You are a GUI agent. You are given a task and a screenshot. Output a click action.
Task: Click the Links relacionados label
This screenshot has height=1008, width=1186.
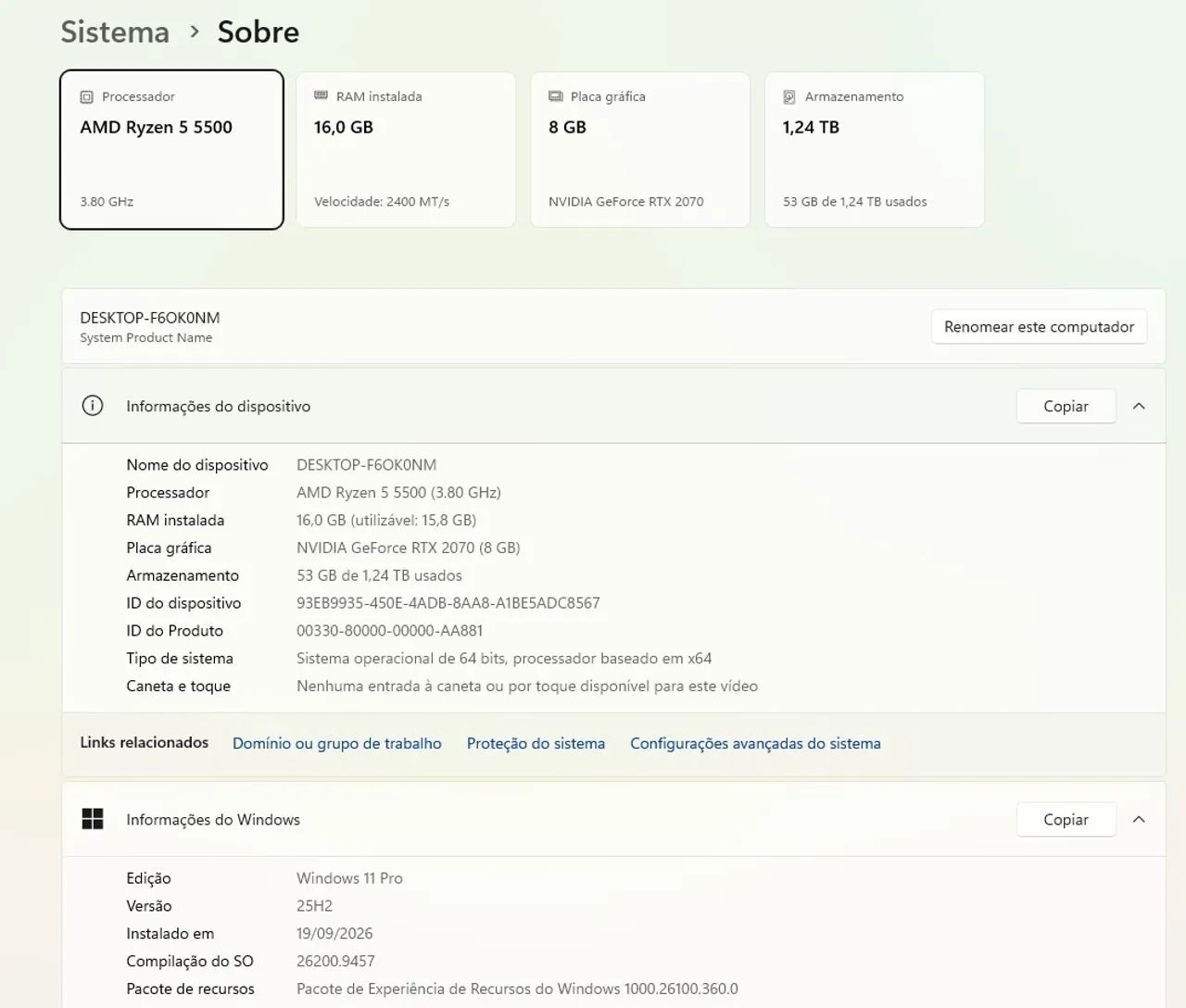click(x=144, y=742)
